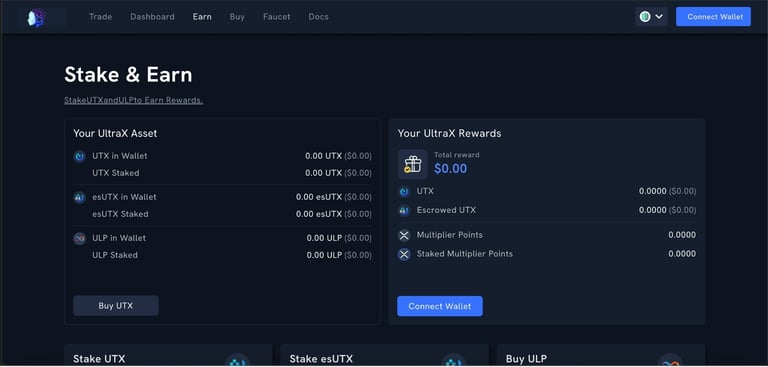Click the '0.00 UTX' value in the UTX in Wallet row
The height and width of the screenshot is (367, 768).
(323, 156)
